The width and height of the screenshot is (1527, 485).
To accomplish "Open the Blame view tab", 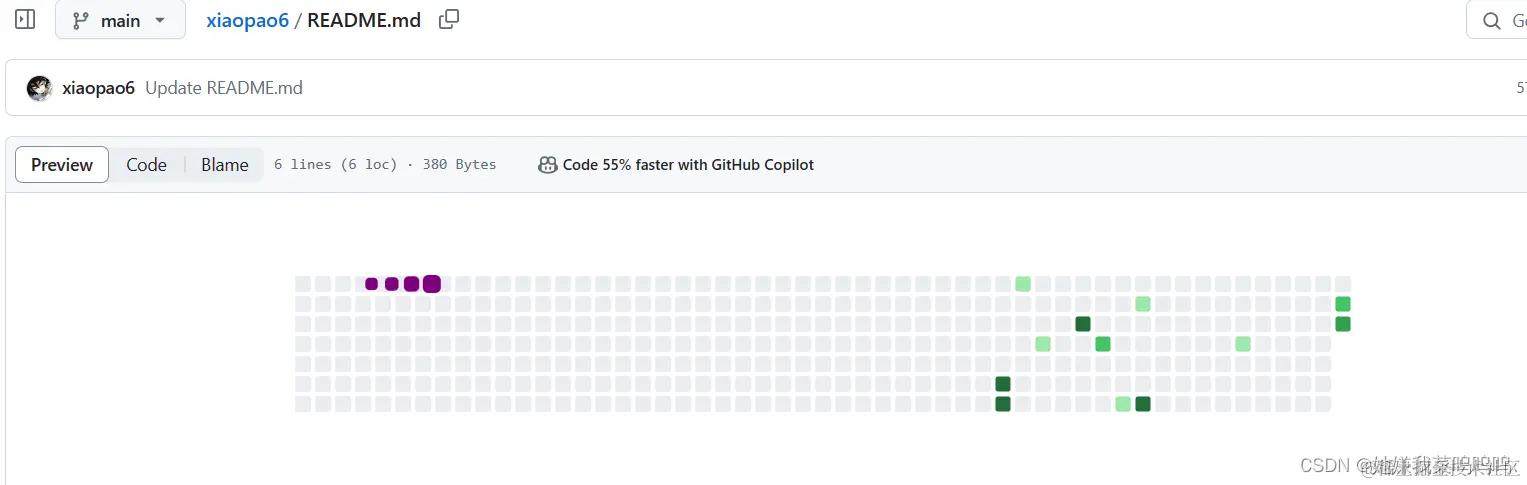I will (224, 165).
